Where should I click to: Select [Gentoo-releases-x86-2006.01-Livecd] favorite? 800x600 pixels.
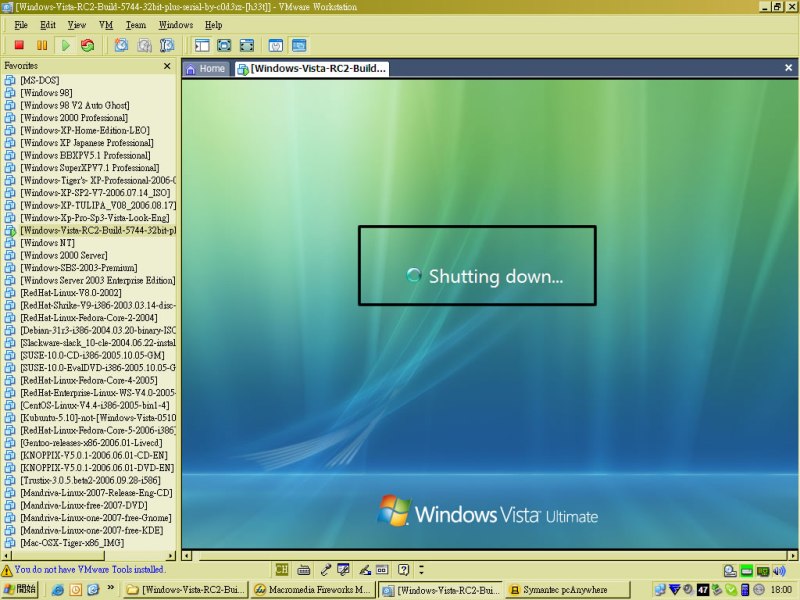(x=91, y=443)
